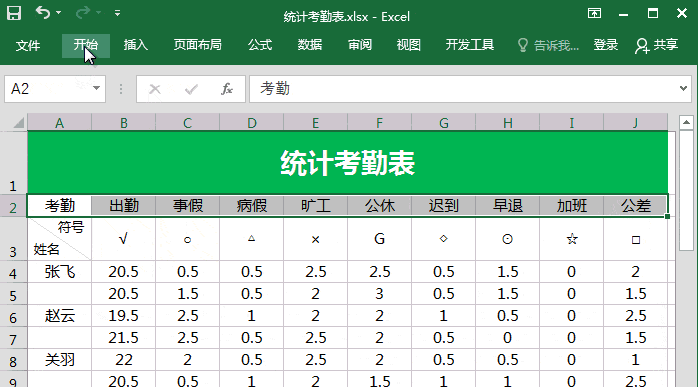Click the 事假 header cell
Screen dimensions: 699x387
pyautogui.click(x=188, y=206)
